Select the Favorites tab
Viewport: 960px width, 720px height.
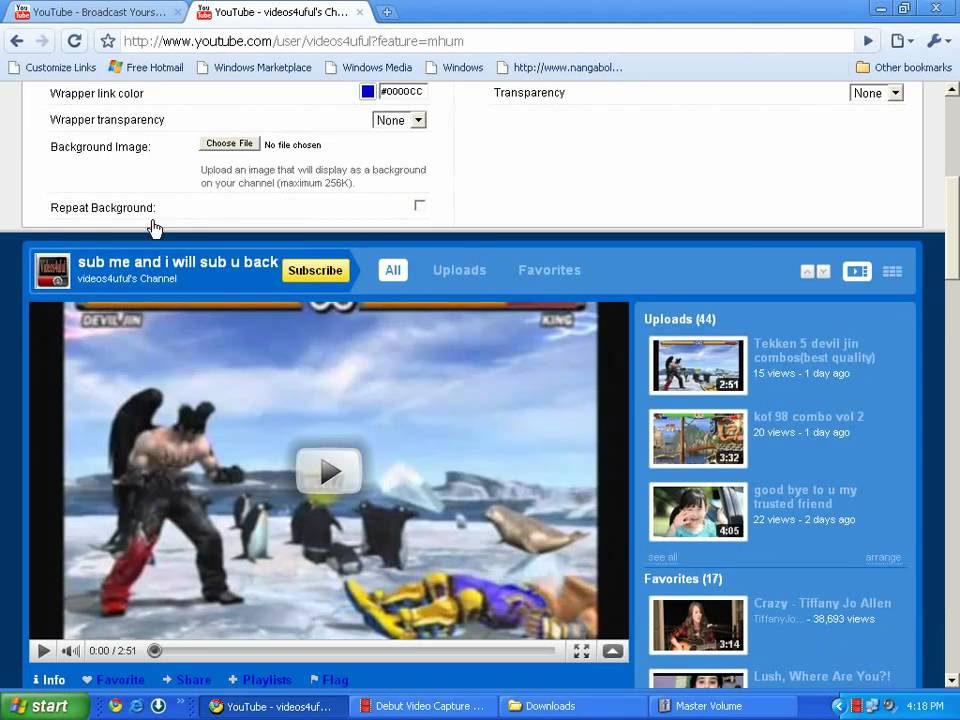click(549, 270)
